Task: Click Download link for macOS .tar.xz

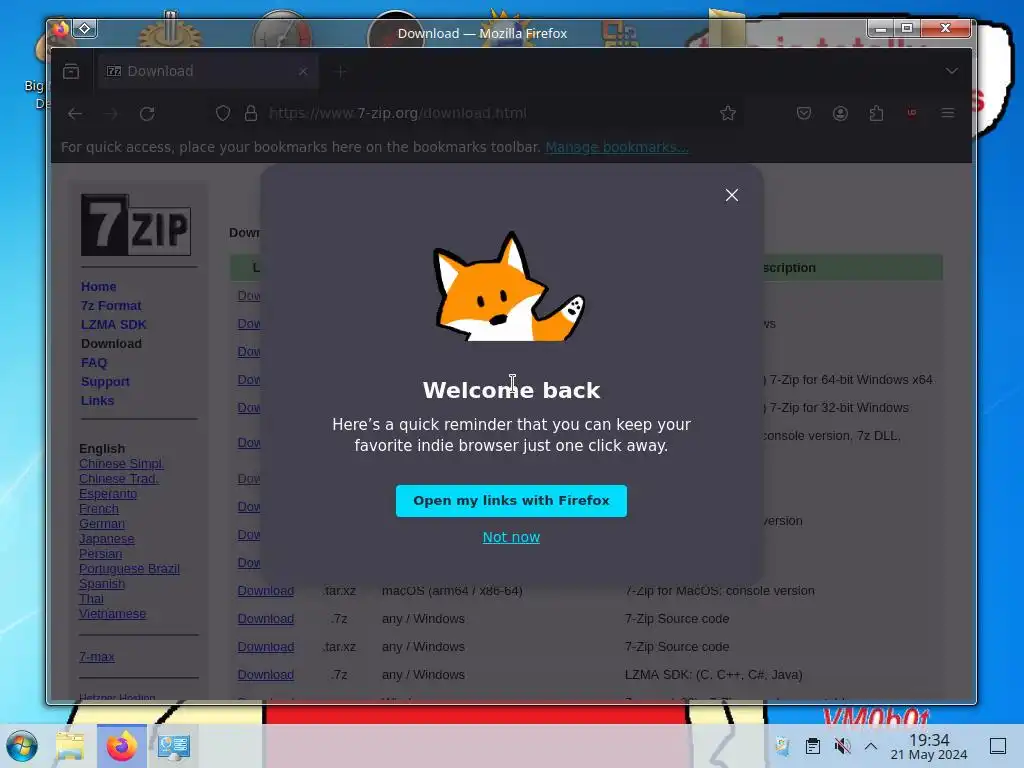Action: pyautogui.click(x=266, y=590)
